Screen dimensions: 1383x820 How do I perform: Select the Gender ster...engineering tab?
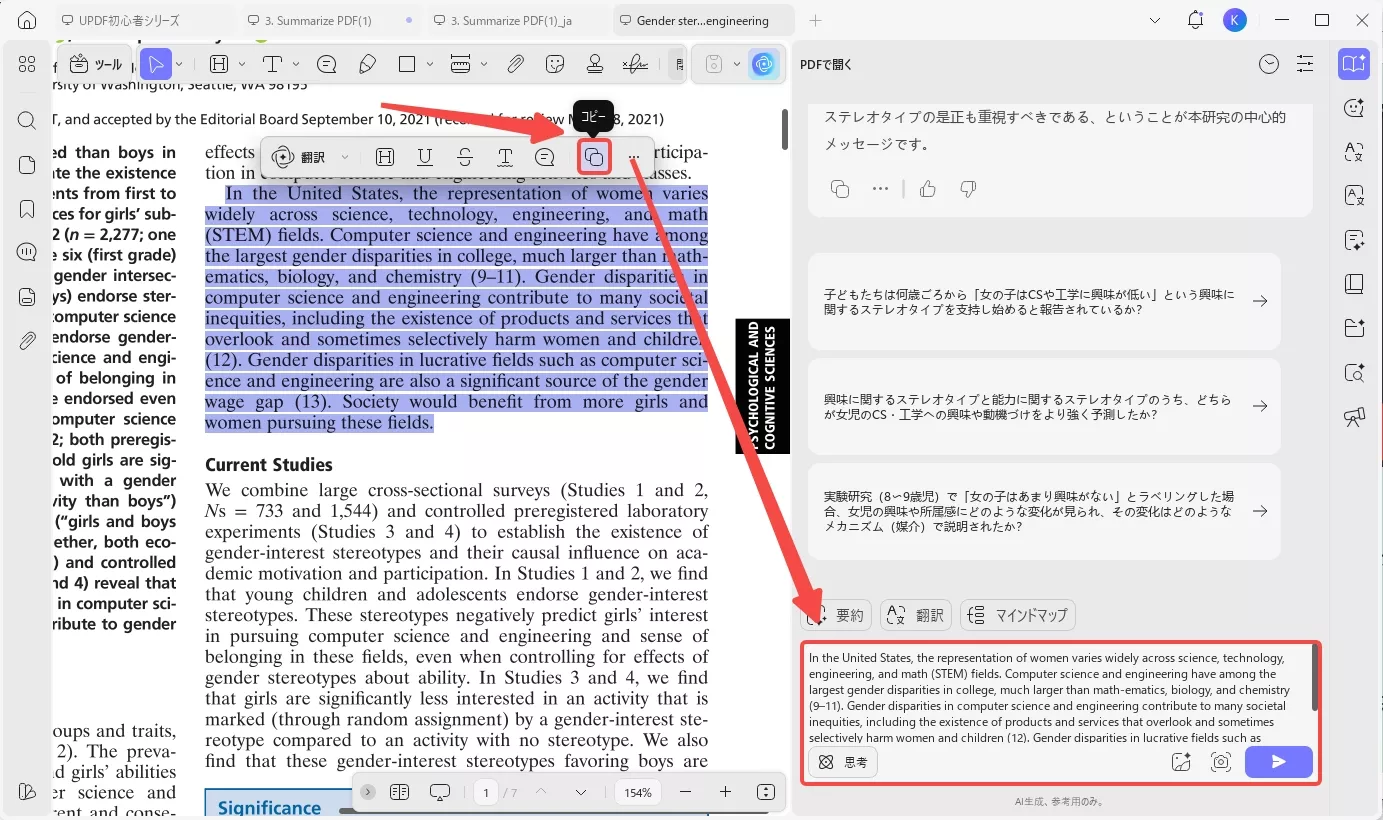pos(703,20)
